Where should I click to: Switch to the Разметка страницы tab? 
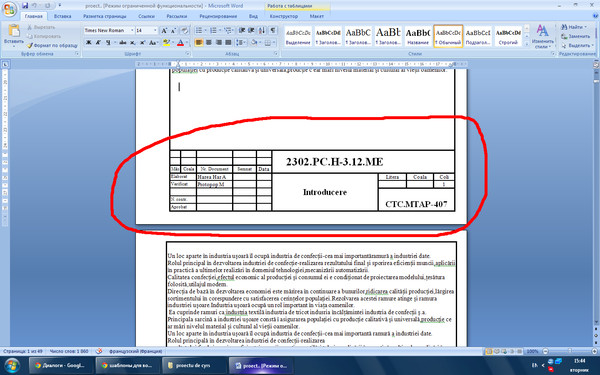[104, 16]
